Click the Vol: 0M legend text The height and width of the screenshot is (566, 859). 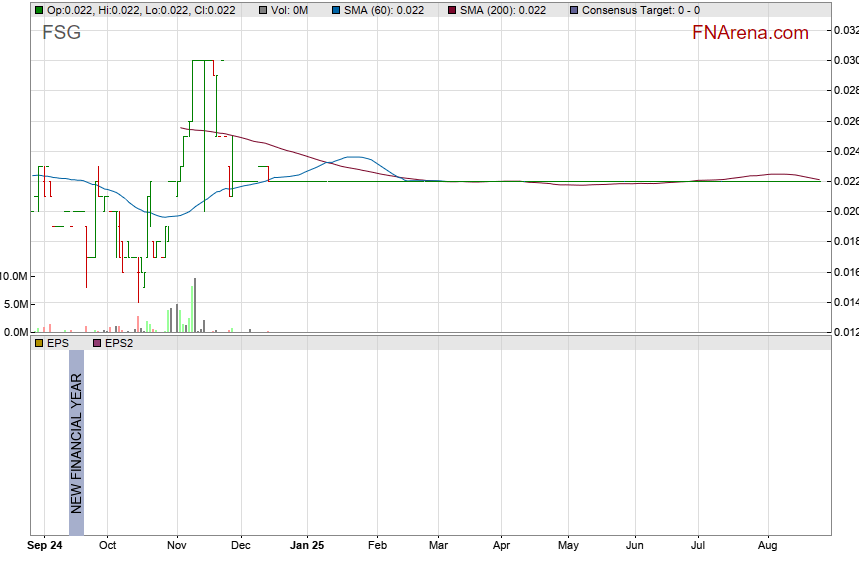[x=291, y=10]
